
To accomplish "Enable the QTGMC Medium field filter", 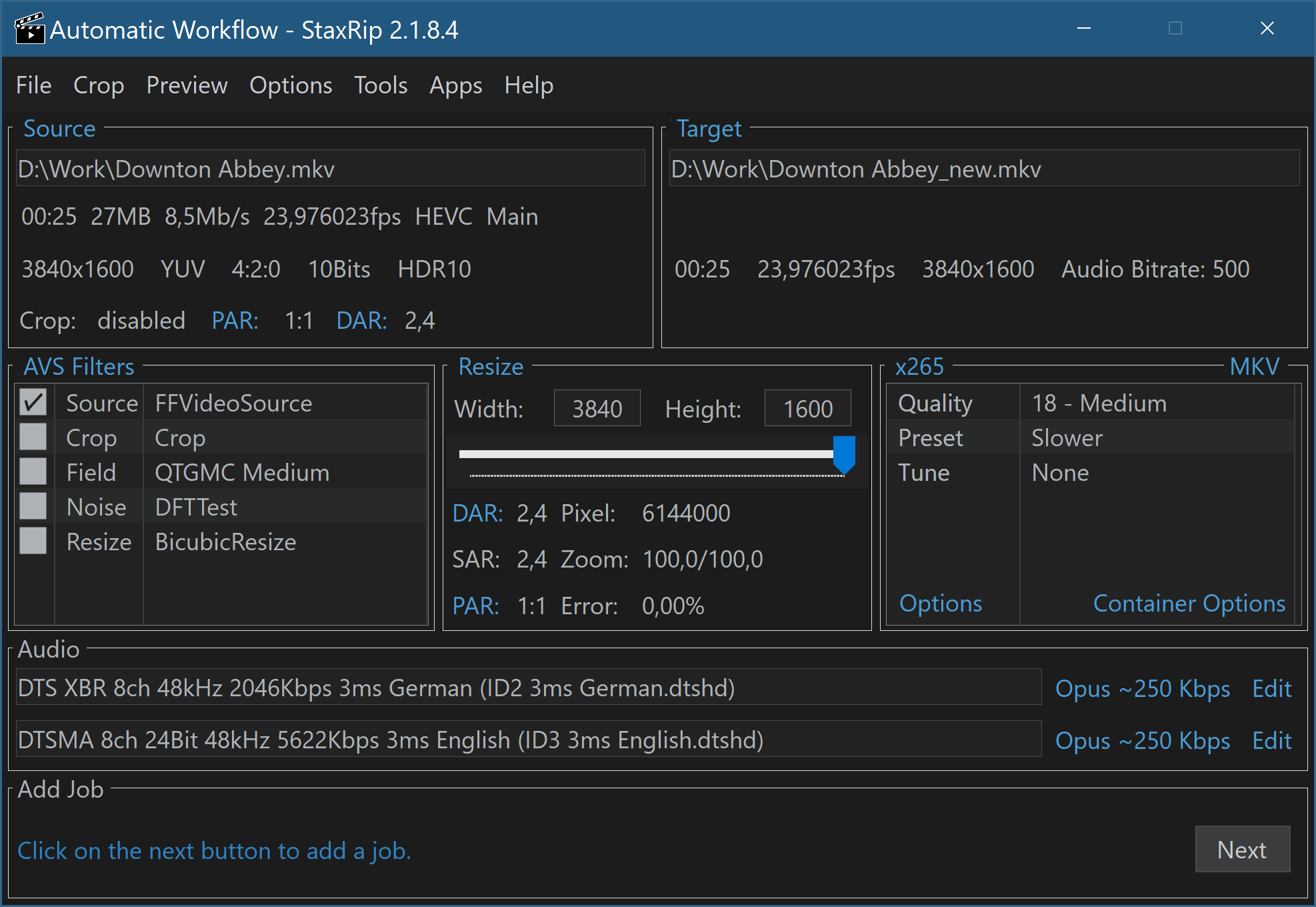I will click(x=33, y=472).
